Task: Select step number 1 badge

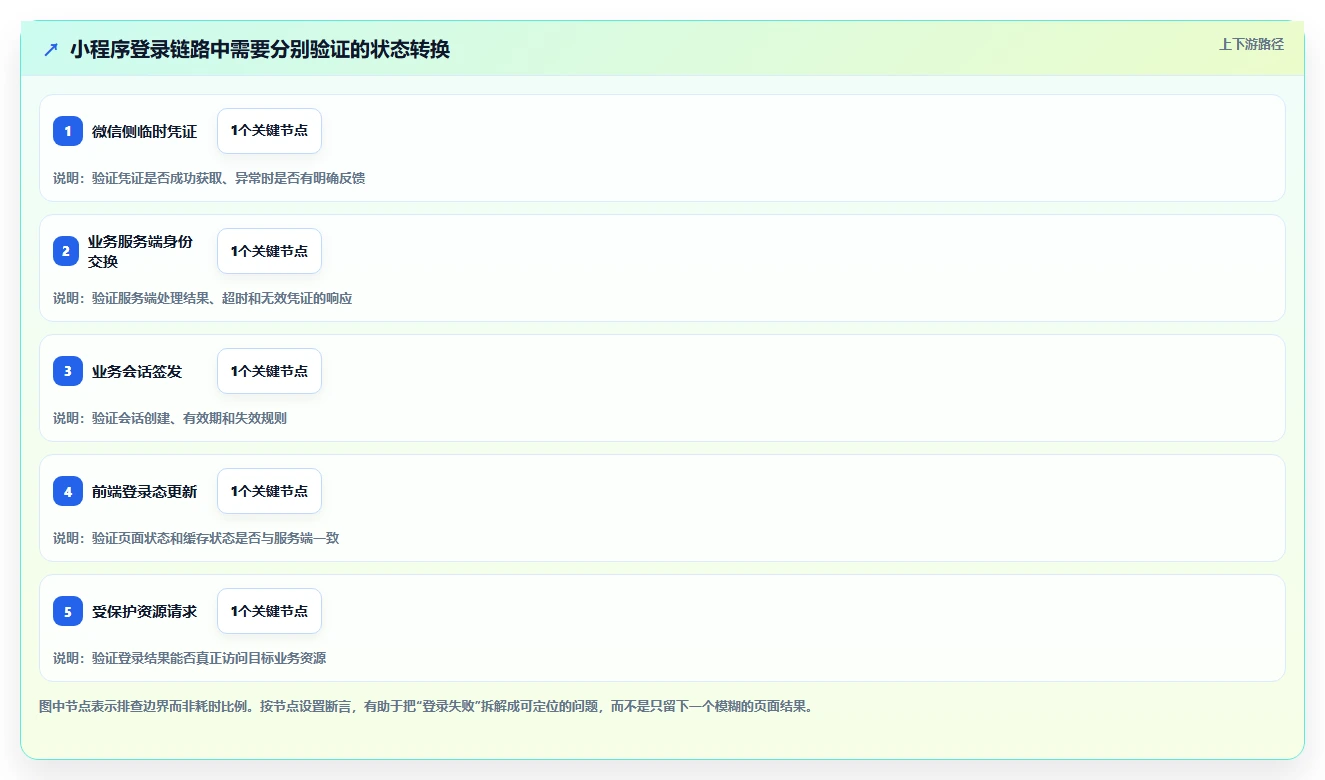Action: pyautogui.click(x=68, y=131)
